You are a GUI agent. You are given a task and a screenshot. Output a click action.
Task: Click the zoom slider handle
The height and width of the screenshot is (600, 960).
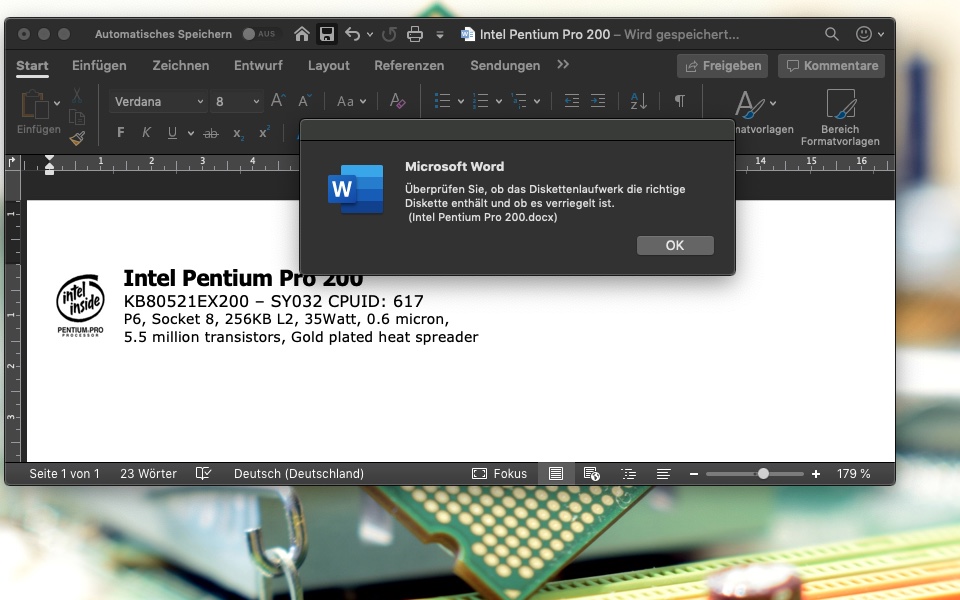coord(763,473)
